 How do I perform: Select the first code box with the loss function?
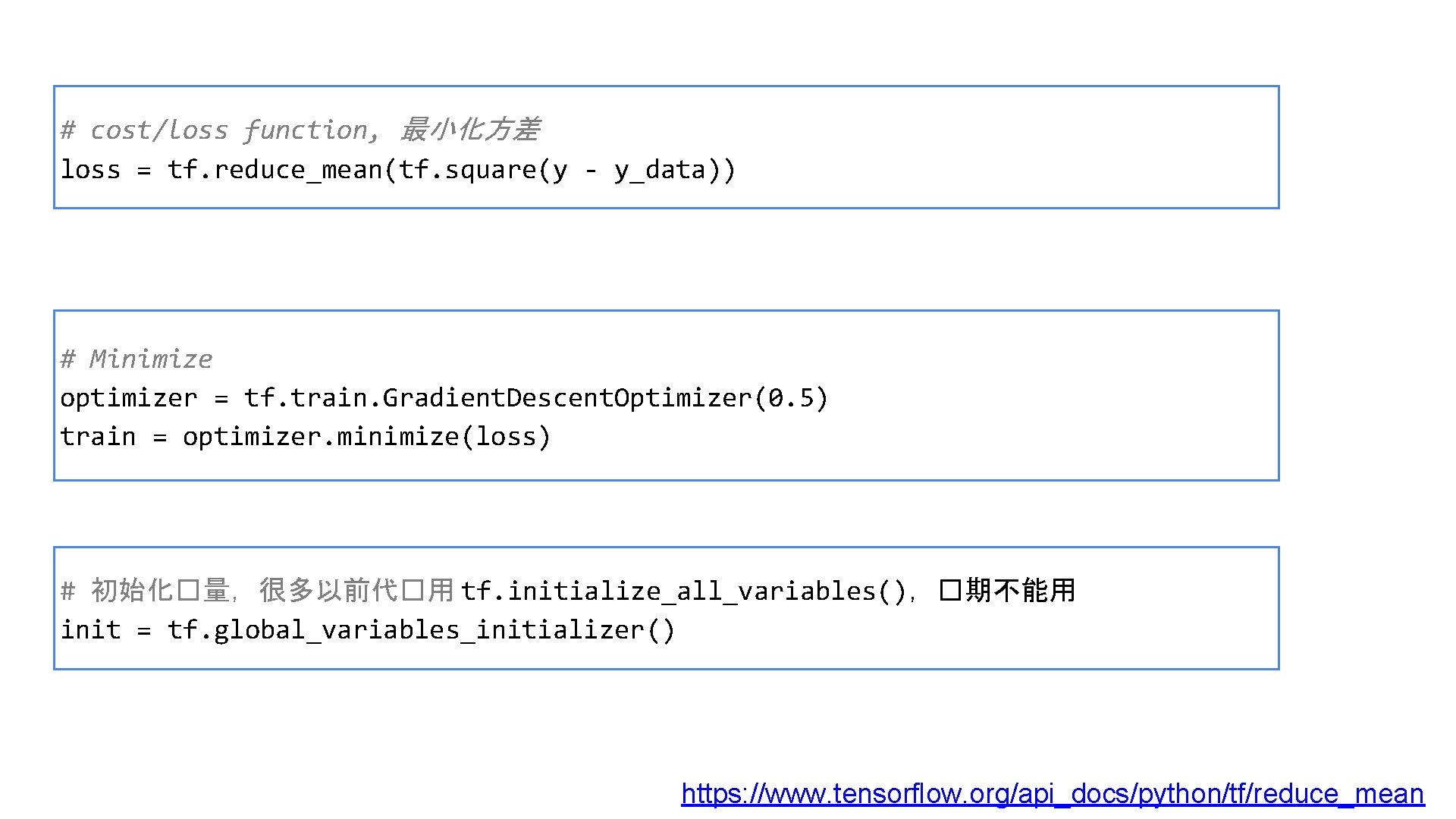pyautogui.click(x=986, y=147)
